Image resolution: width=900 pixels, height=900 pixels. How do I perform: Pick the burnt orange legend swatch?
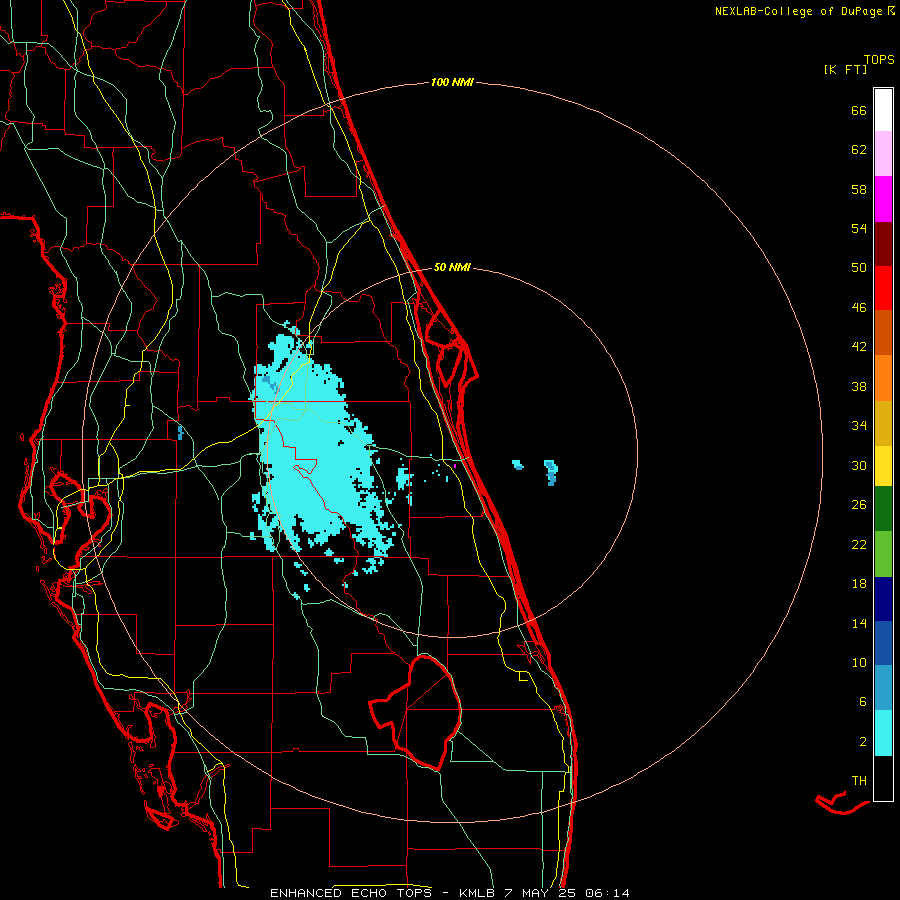point(883,332)
